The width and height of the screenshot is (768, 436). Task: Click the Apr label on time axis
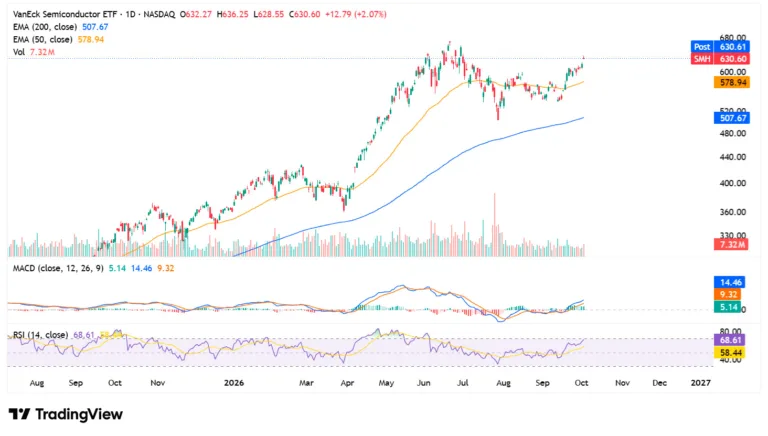[x=347, y=383]
